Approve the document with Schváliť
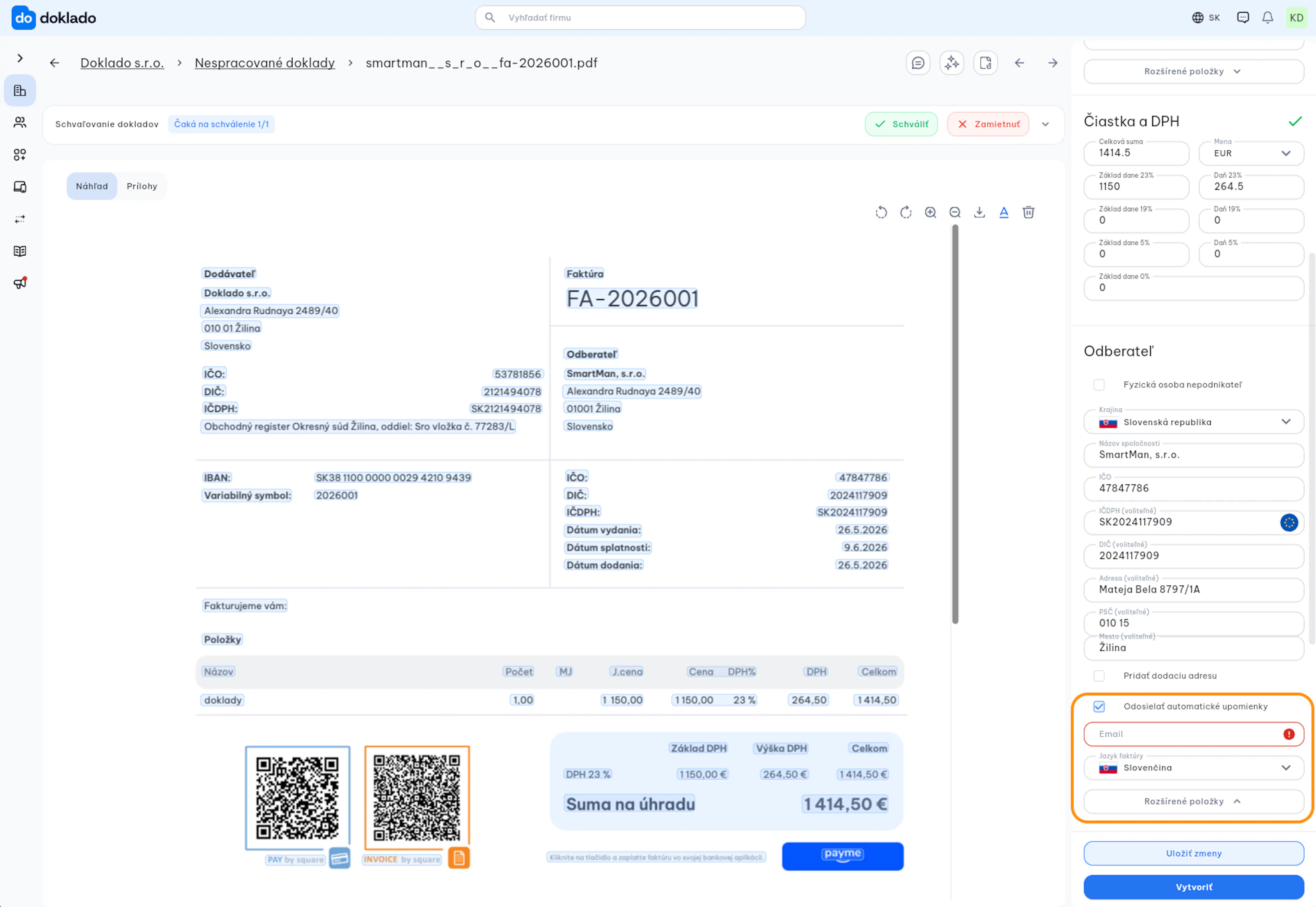 (902, 124)
